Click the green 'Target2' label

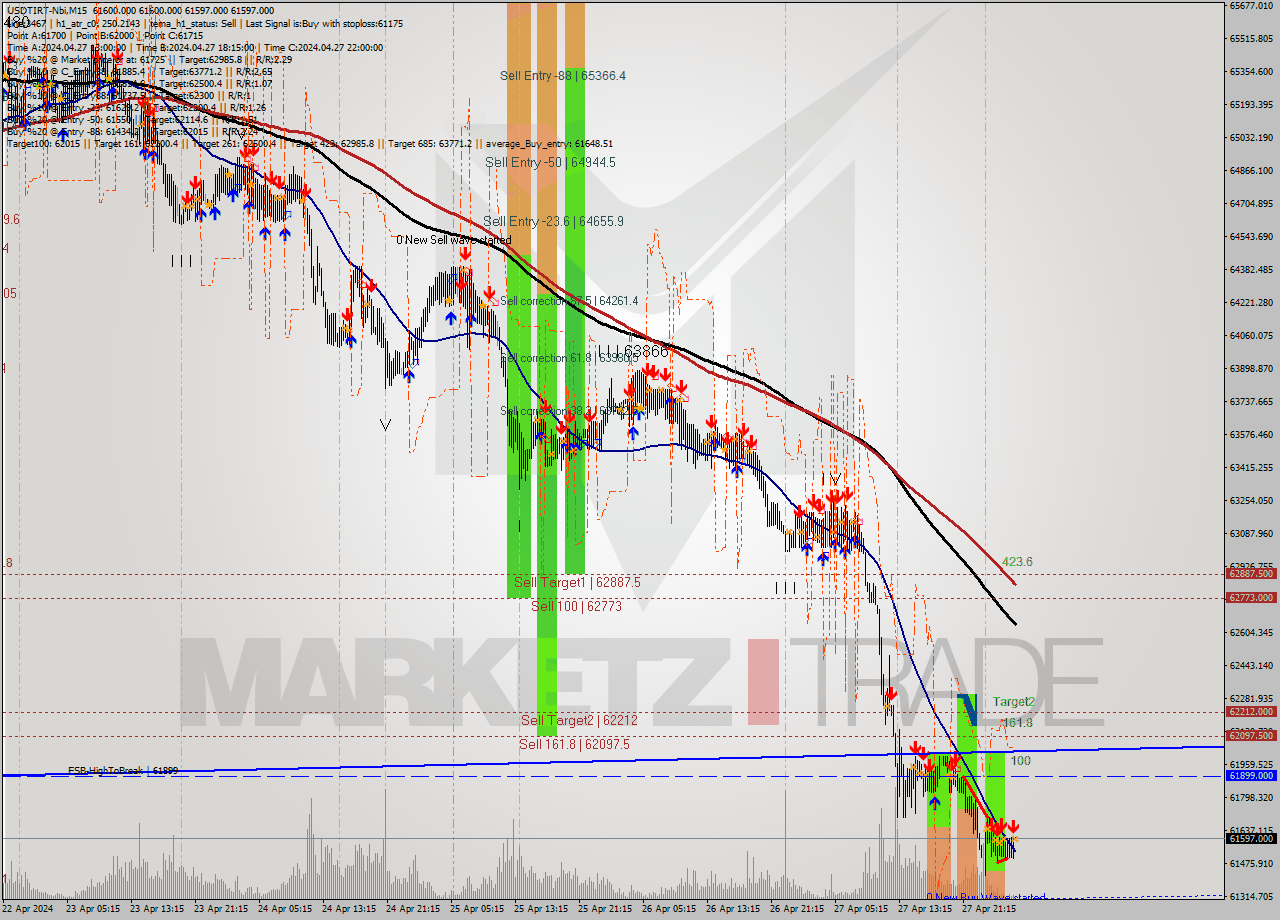coord(1014,702)
